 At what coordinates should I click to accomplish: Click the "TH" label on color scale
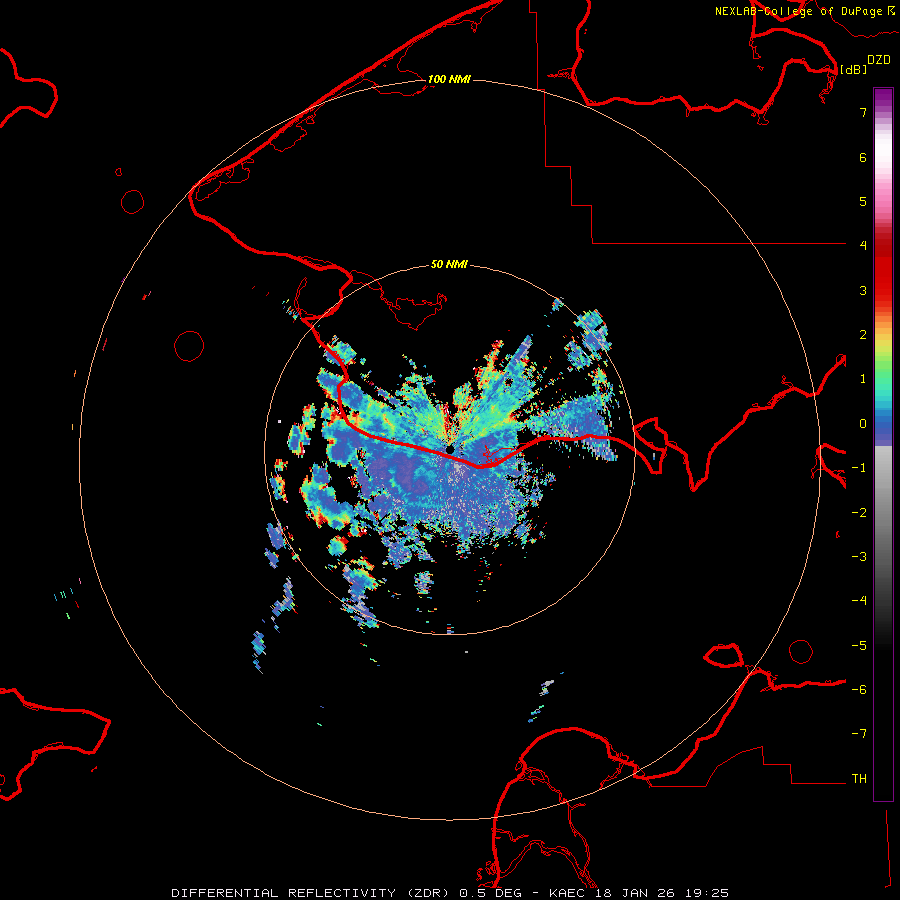point(859,779)
